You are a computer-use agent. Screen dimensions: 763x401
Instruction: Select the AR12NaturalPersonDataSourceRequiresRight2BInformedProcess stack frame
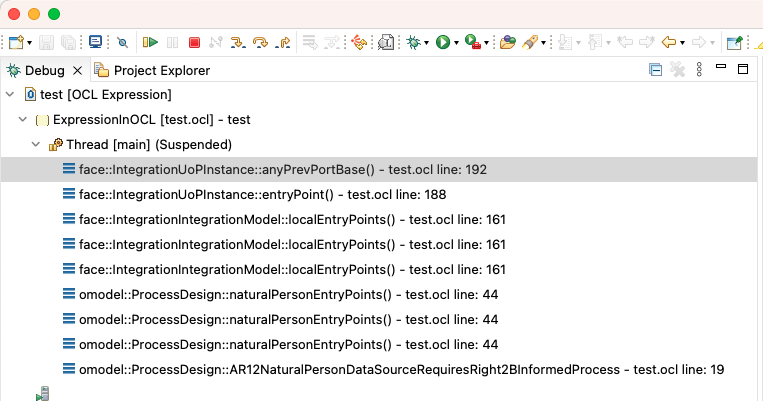(x=393, y=369)
